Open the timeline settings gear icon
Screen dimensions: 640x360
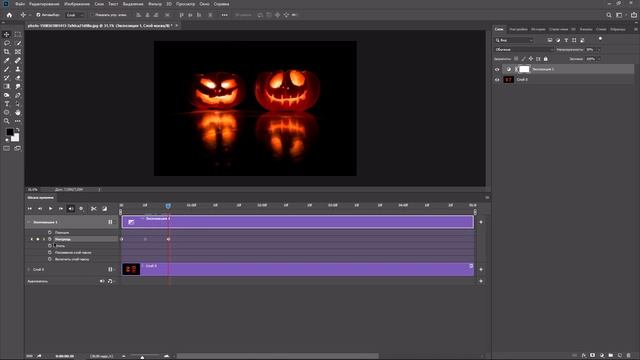point(81,209)
